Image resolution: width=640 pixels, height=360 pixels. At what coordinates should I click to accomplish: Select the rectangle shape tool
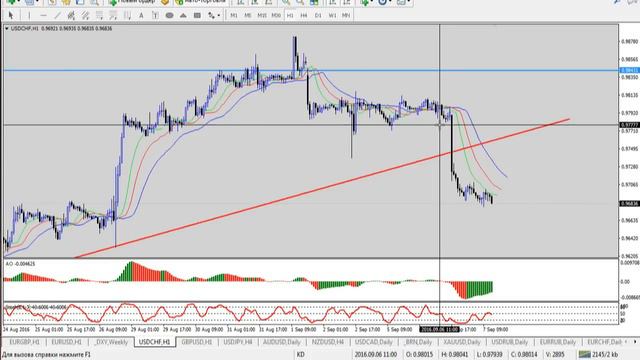[x=197, y=16]
